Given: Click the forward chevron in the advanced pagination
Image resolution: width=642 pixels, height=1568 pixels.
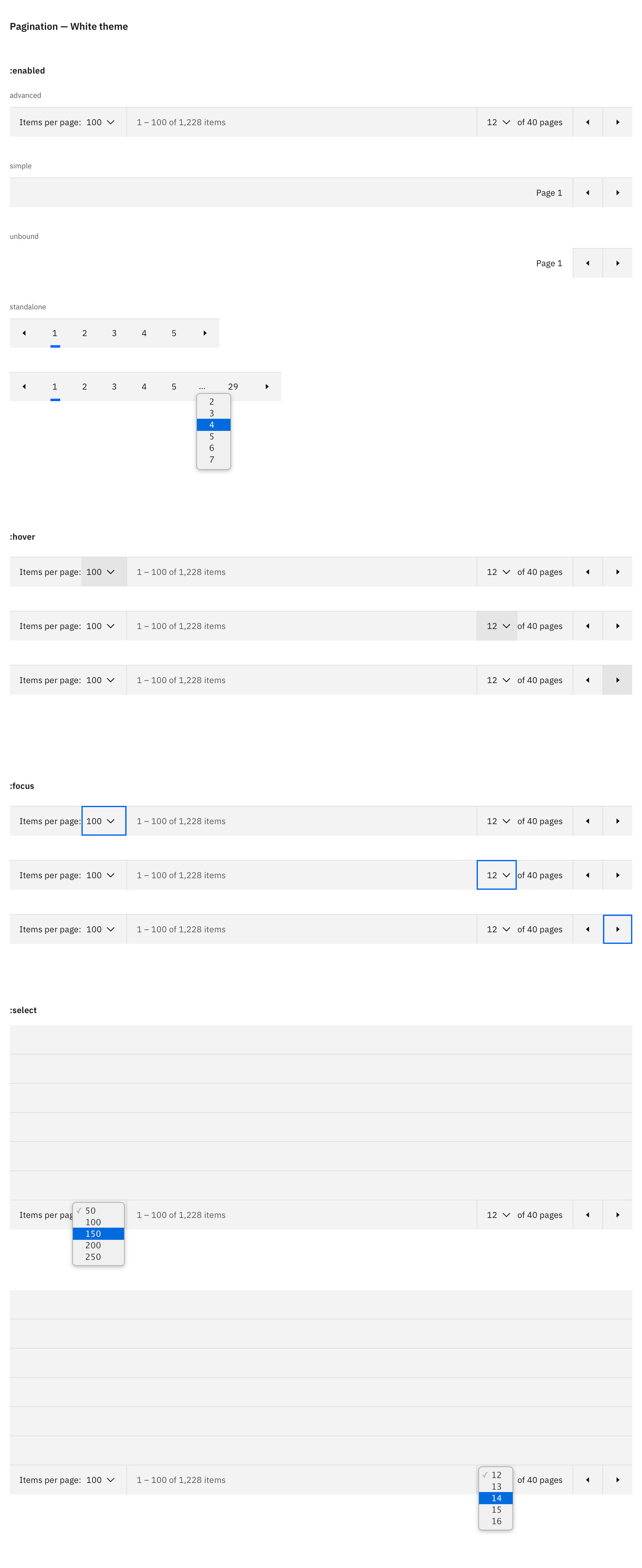Looking at the screenshot, I should point(617,122).
